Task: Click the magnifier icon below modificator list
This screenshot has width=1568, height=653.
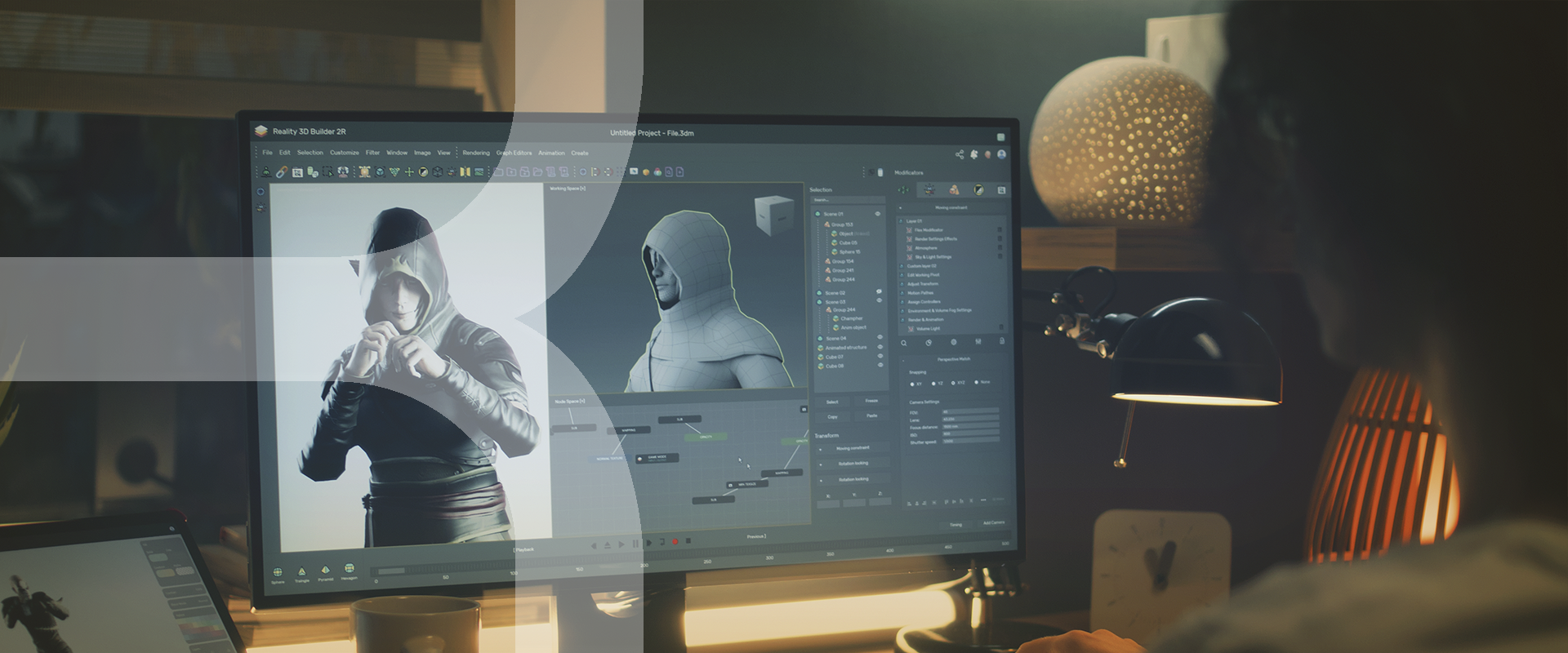Action: pos(904,343)
